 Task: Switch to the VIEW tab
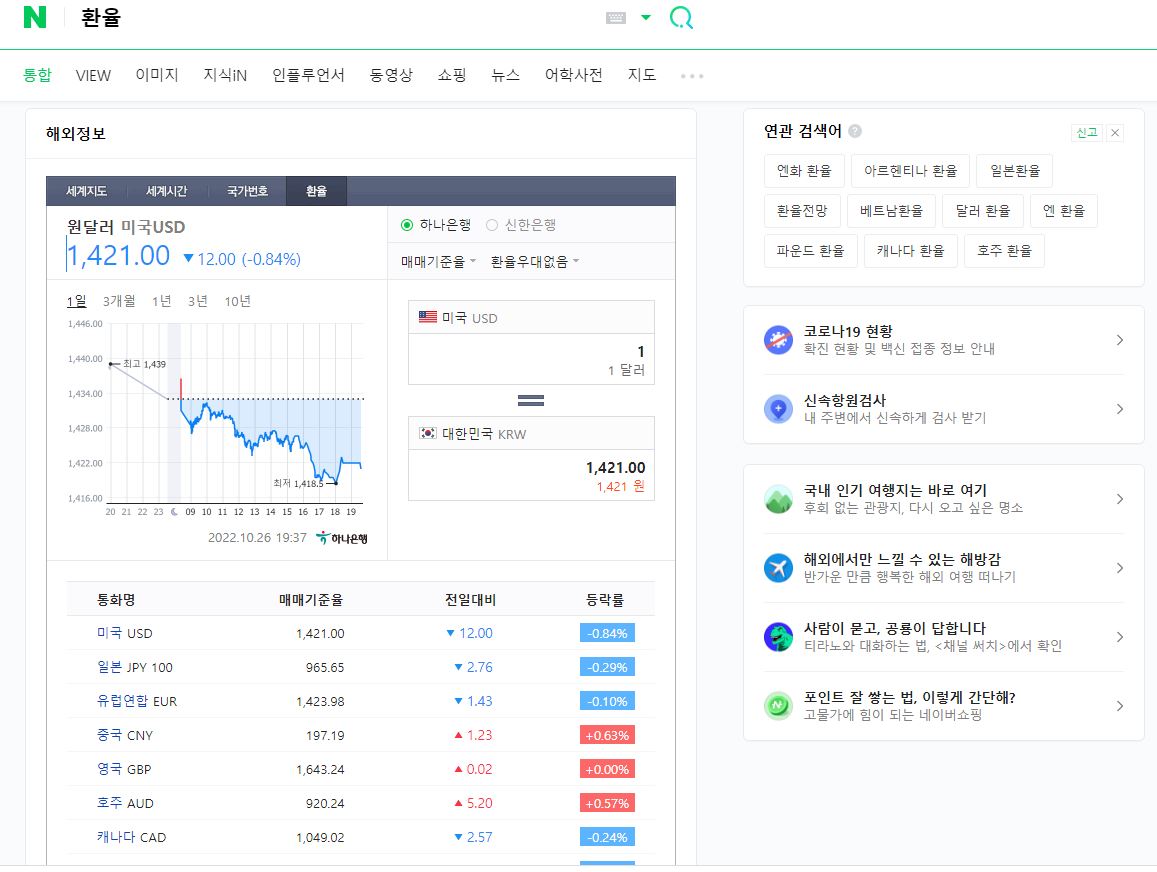click(93, 75)
